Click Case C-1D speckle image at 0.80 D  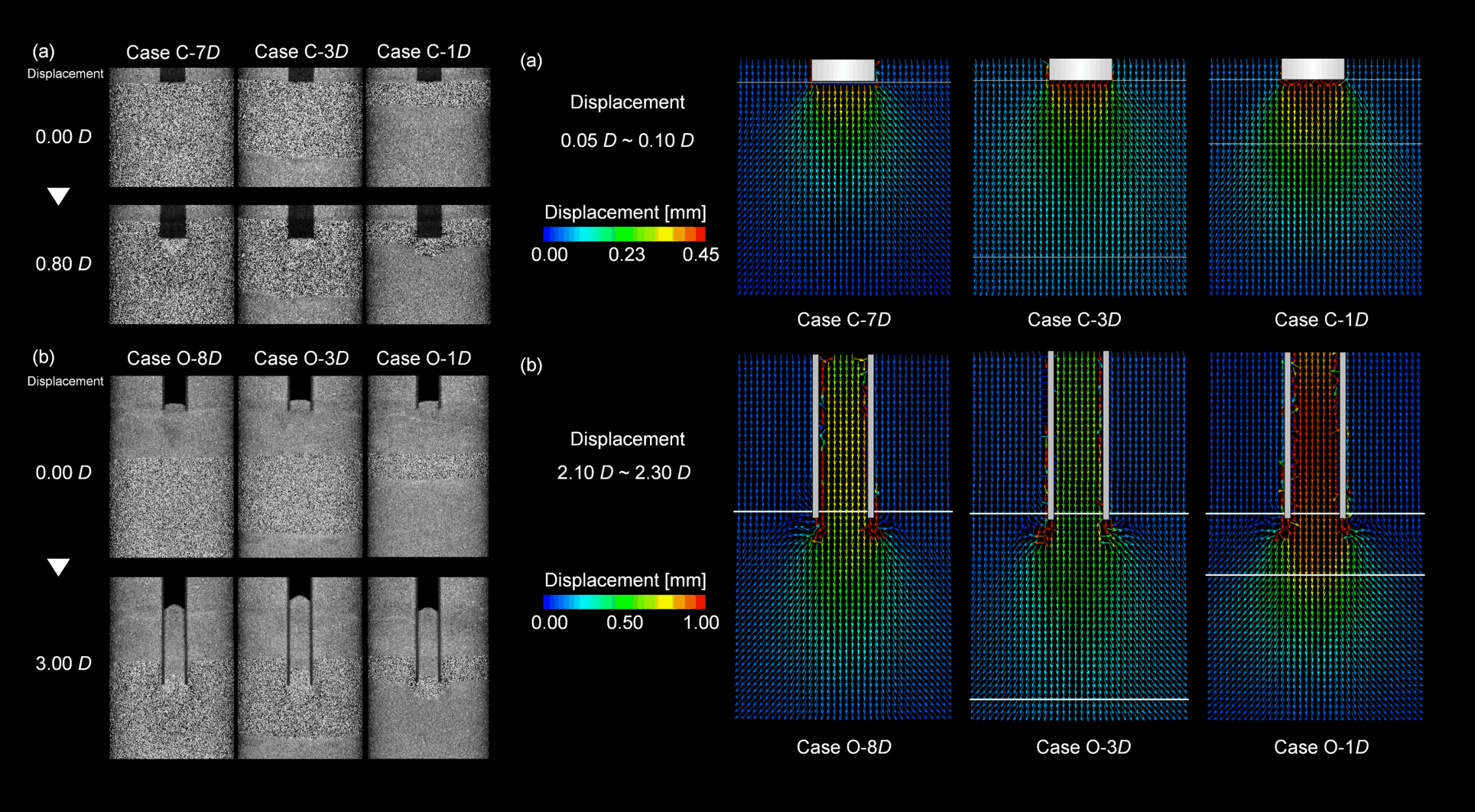pyautogui.click(x=428, y=265)
